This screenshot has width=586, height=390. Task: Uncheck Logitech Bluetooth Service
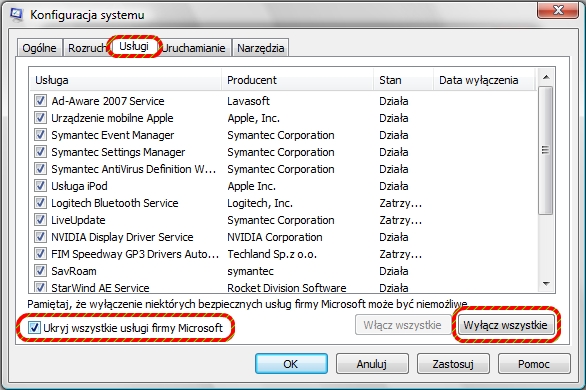pos(40,203)
